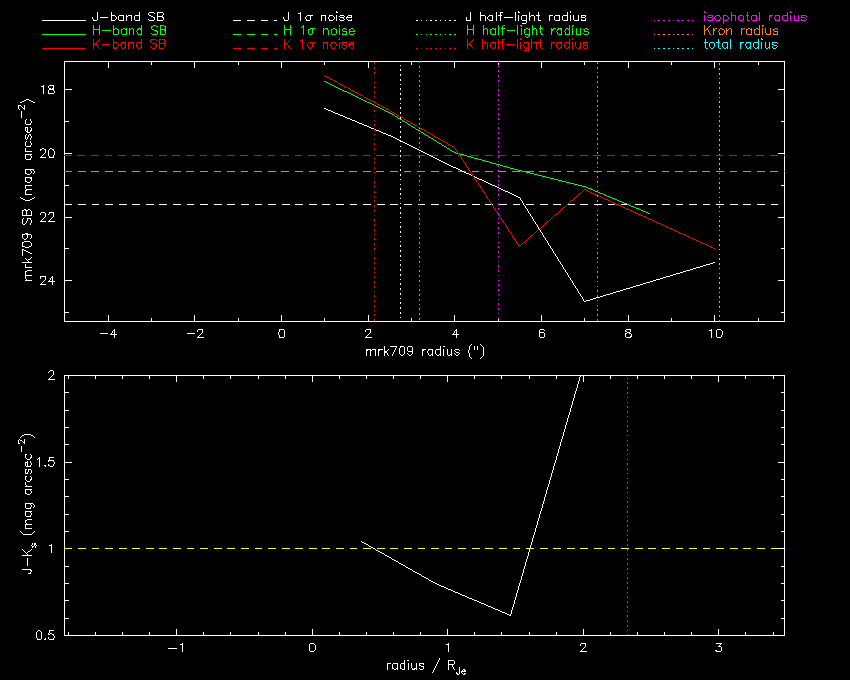
Task: Click the J-band SB legend label
Action: point(129,18)
